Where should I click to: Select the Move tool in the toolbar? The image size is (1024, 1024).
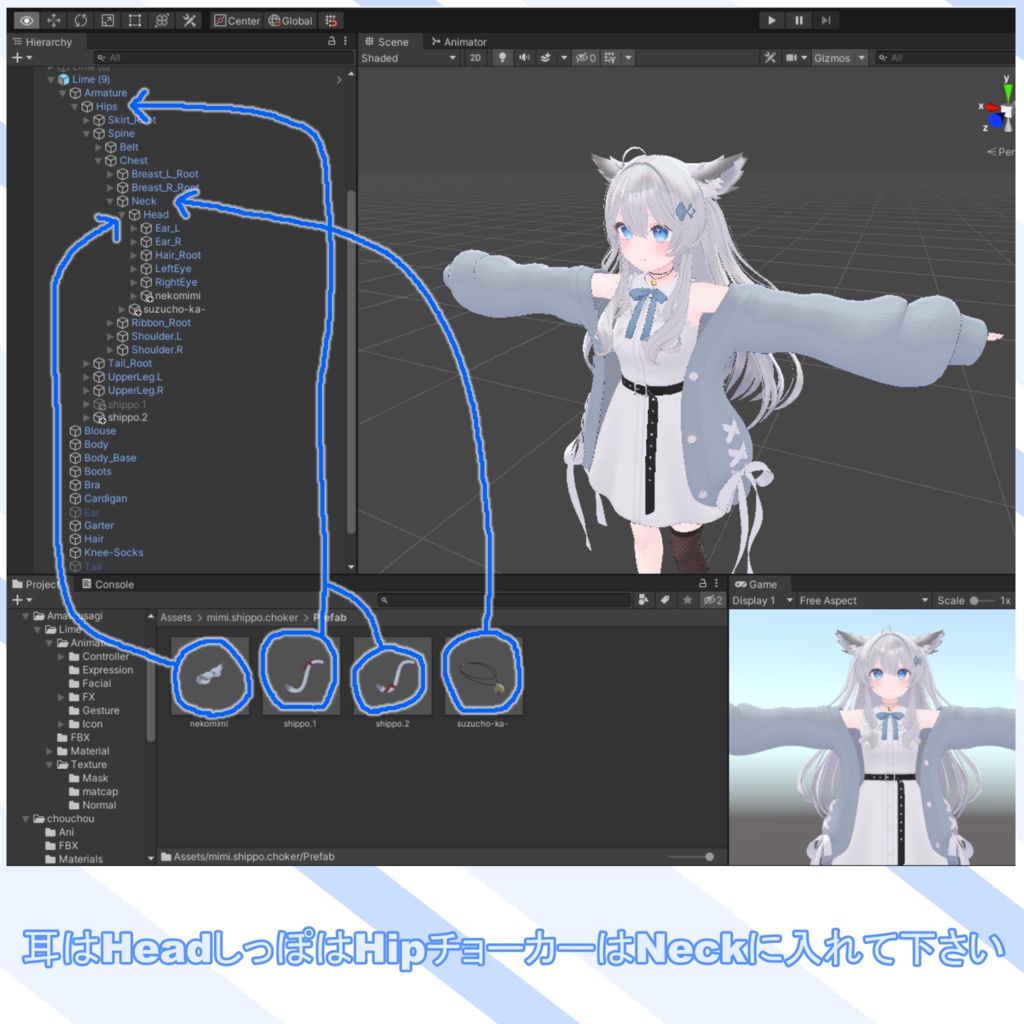[53, 19]
